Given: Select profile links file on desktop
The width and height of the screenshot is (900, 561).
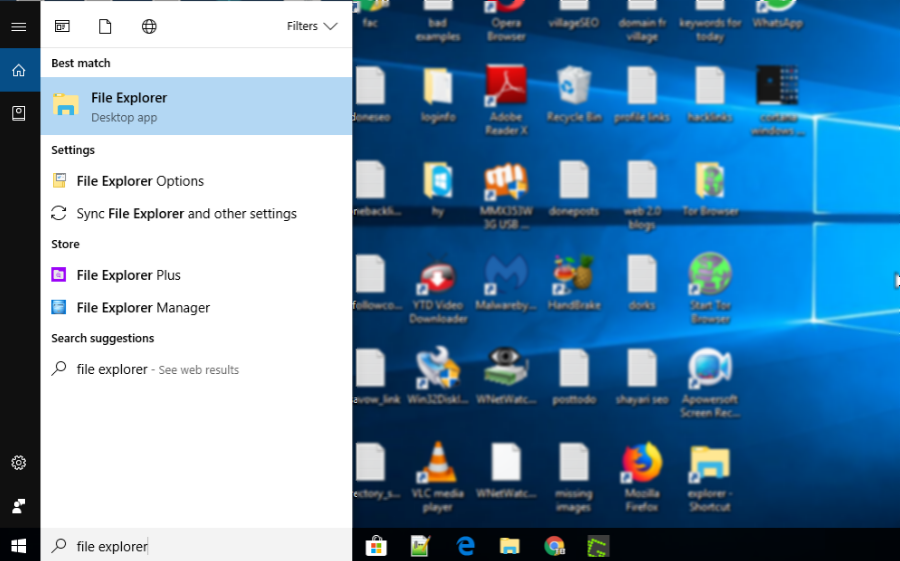Looking at the screenshot, I should (642, 95).
